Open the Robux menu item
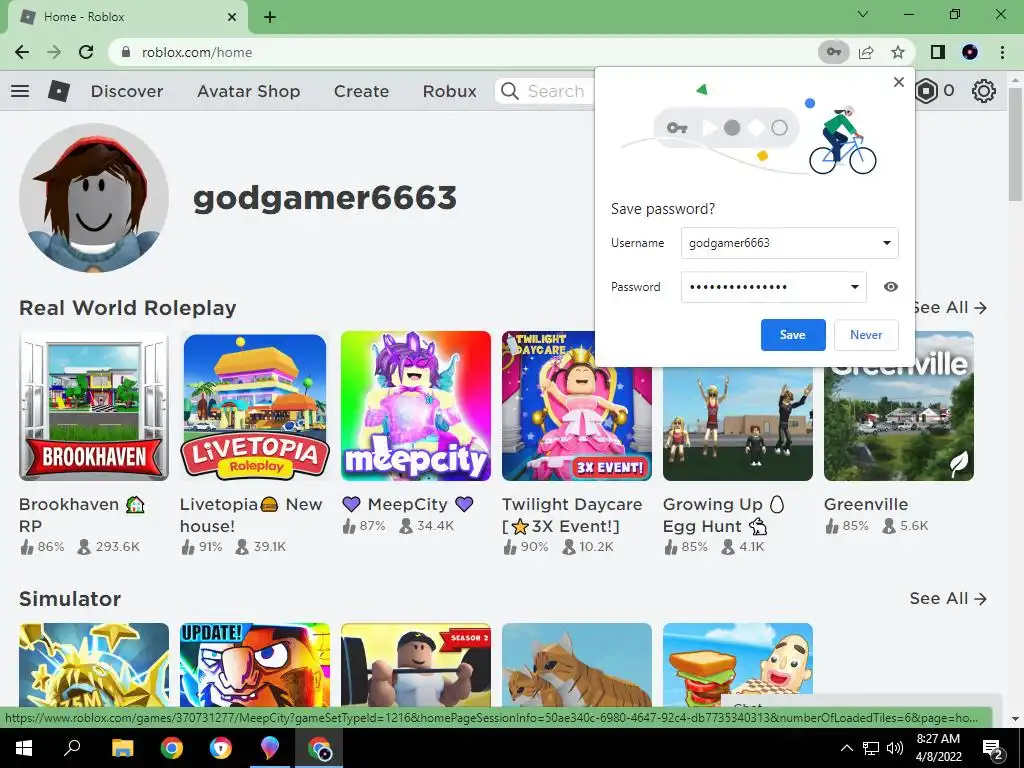Image resolution: width=1024 pixels, height=768 pixels. [x=449, y=91]
